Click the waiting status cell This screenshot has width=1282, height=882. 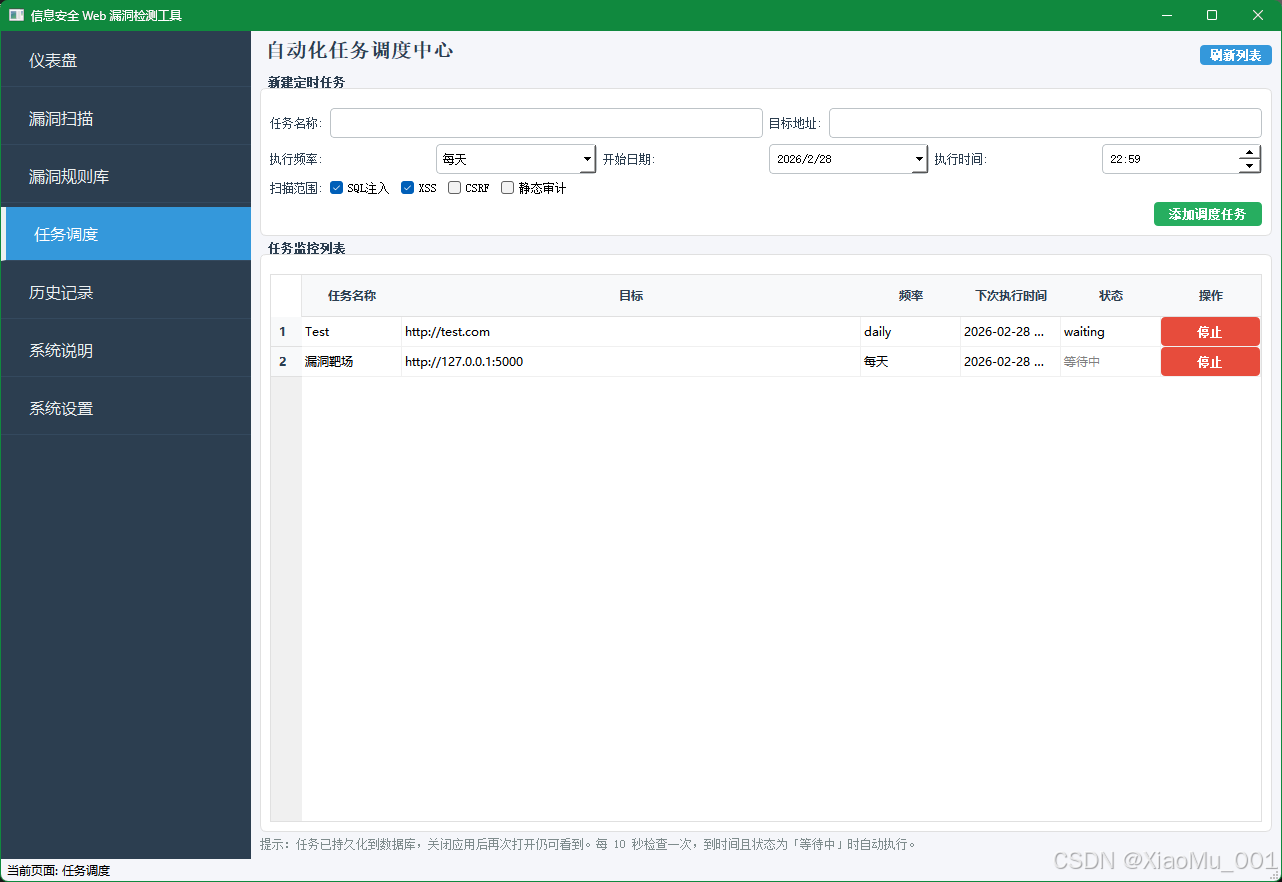pyautogui.click(x=1110, y=332)
